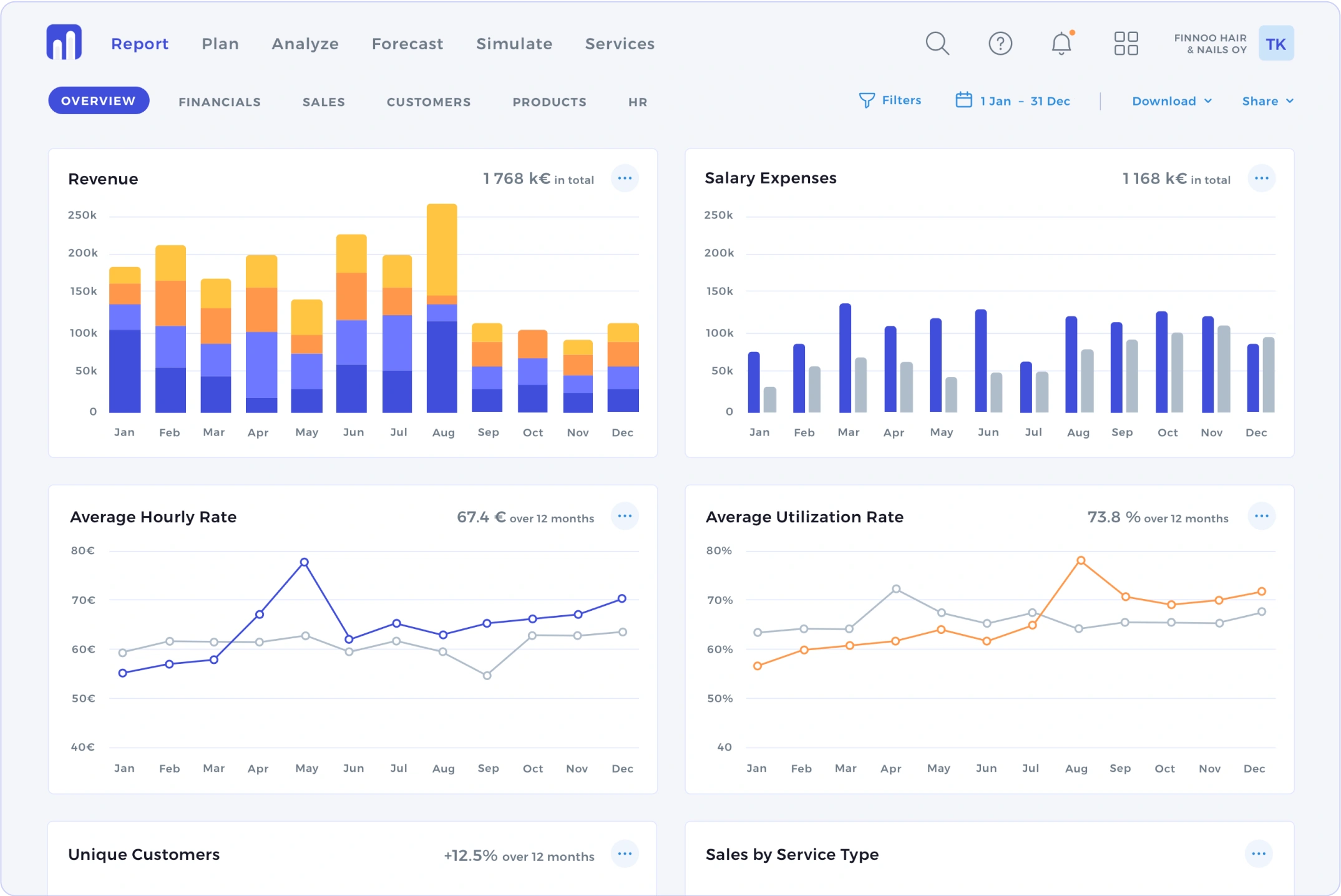1341x896 pixels.
Task: Open the search magnifier icon
Action: coord(937,44)
